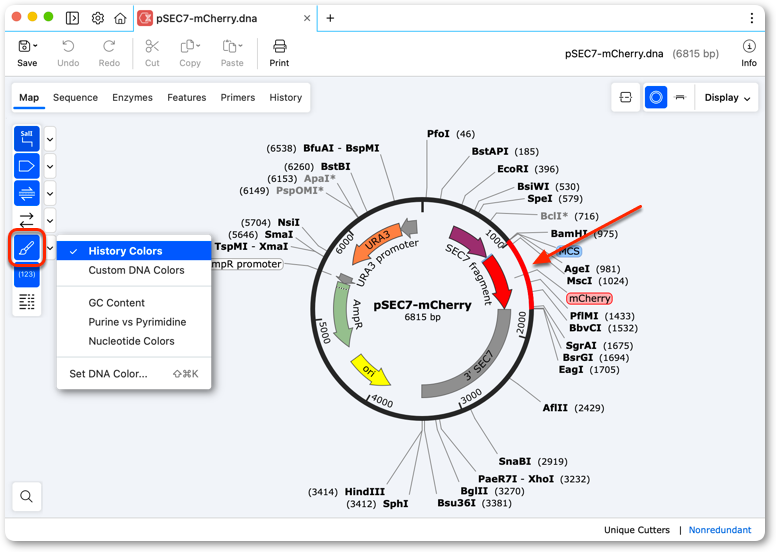Switch to the Enzymes tab
This screenshot has height=552, width=776.
(132, 98)
